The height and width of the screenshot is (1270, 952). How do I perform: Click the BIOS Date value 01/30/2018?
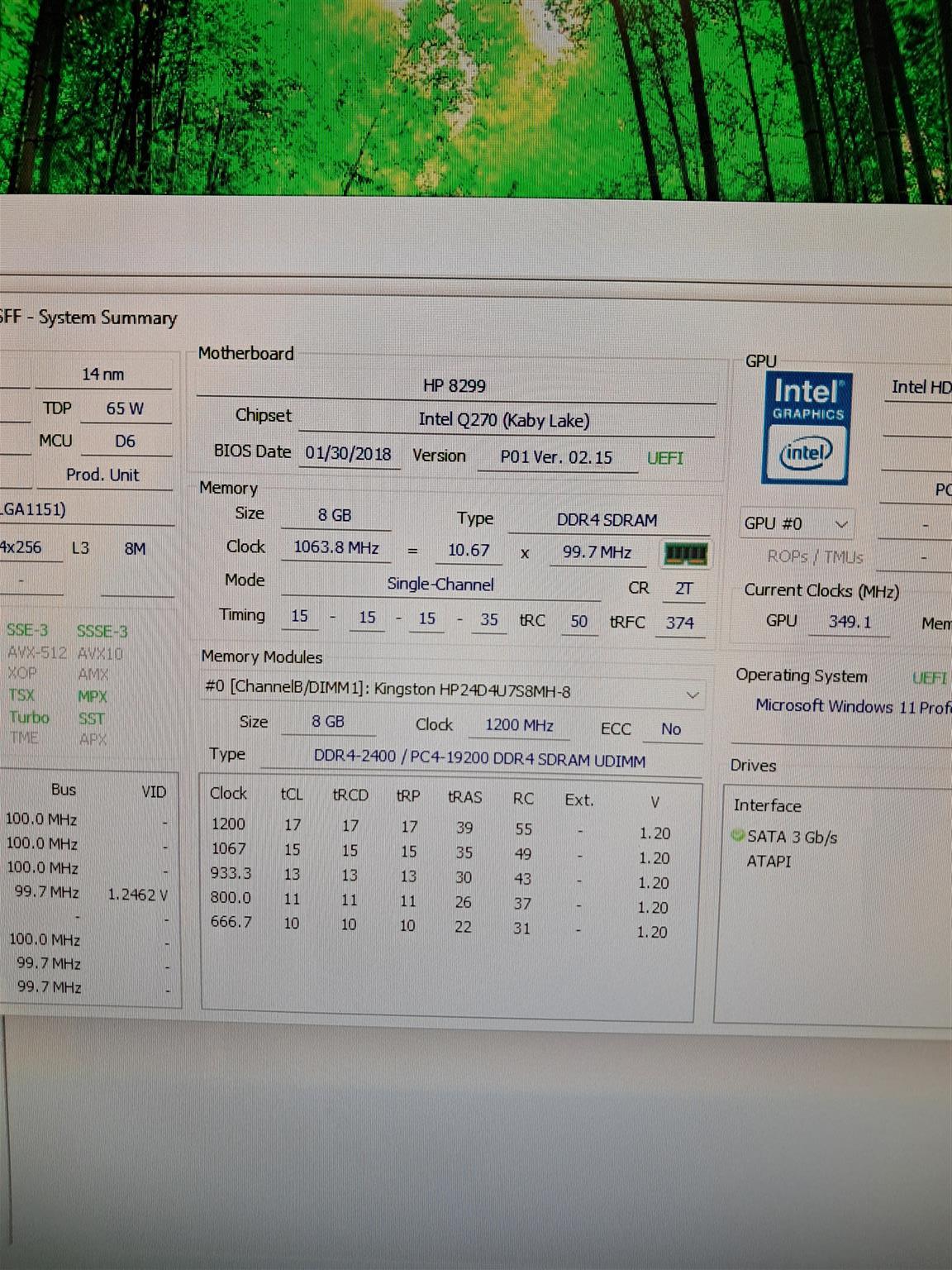click(x=348, y=454)
